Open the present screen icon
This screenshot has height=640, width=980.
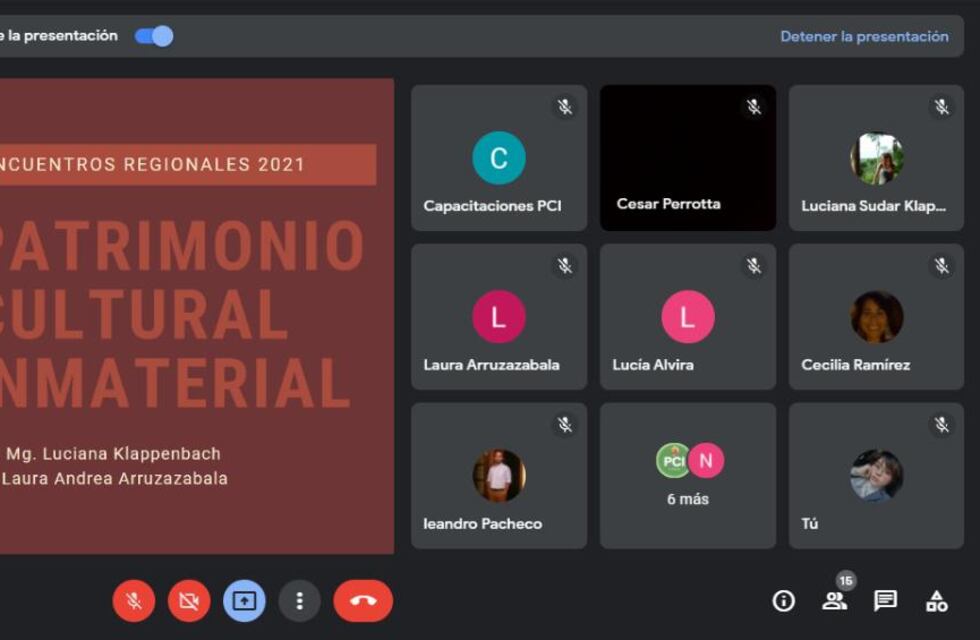(243, 601)
